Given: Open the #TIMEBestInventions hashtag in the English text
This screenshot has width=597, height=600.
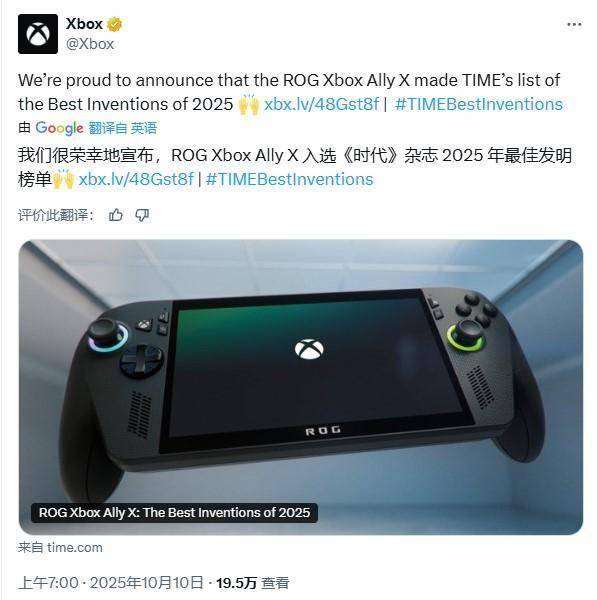Looking at the screenshot, I should point(479,104).
